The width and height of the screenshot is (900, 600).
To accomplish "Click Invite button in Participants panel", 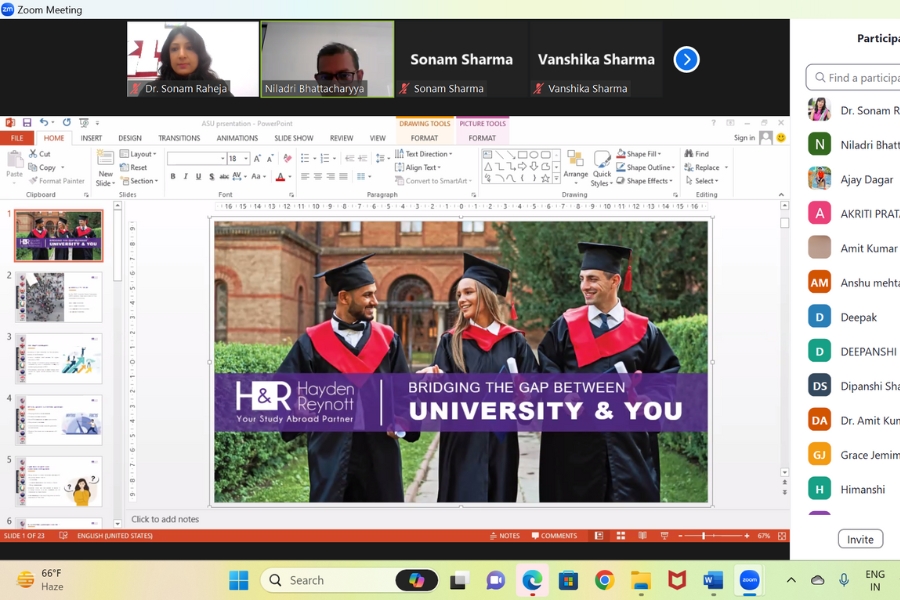I will click(x=860, y=539).
